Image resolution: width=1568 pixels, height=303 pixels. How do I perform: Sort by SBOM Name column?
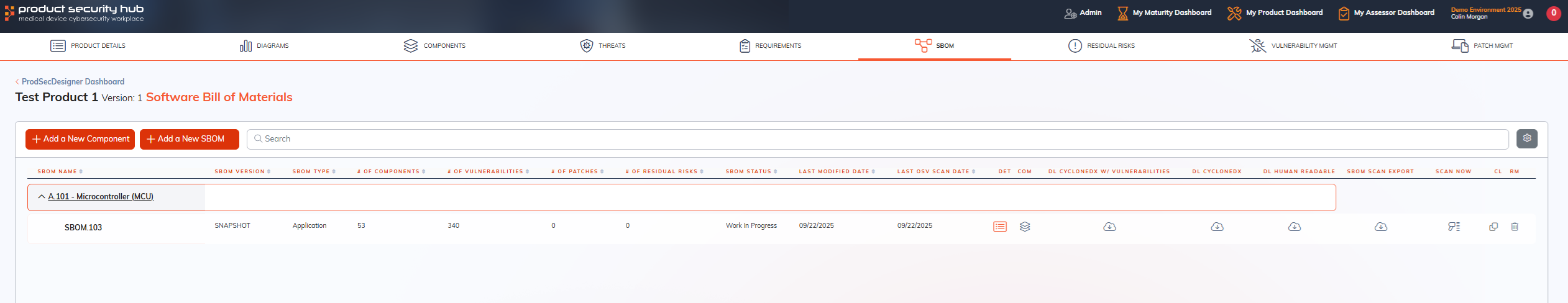pyautogui.click(x=60, y=171)
